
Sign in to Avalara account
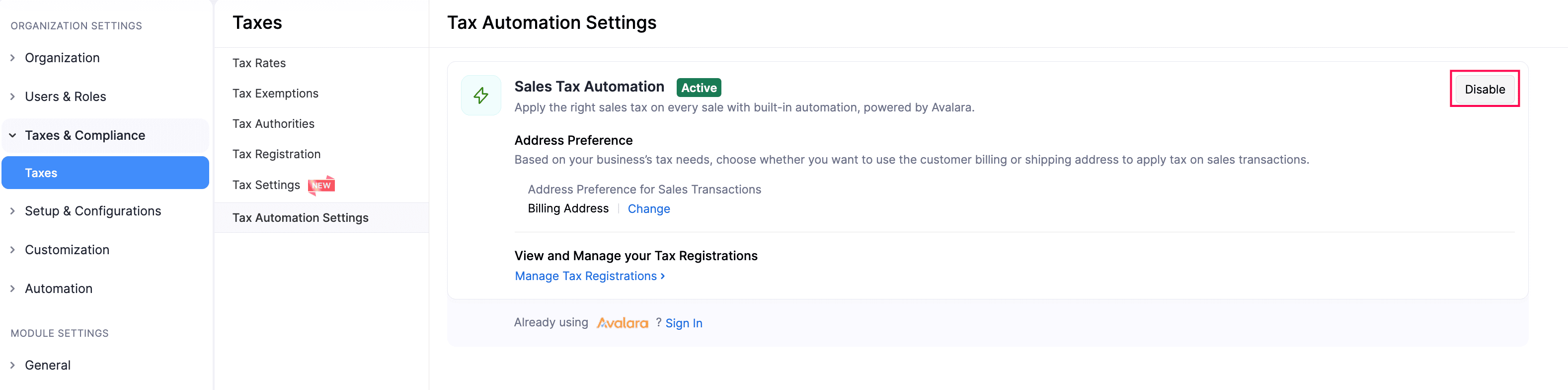[684, 323]
